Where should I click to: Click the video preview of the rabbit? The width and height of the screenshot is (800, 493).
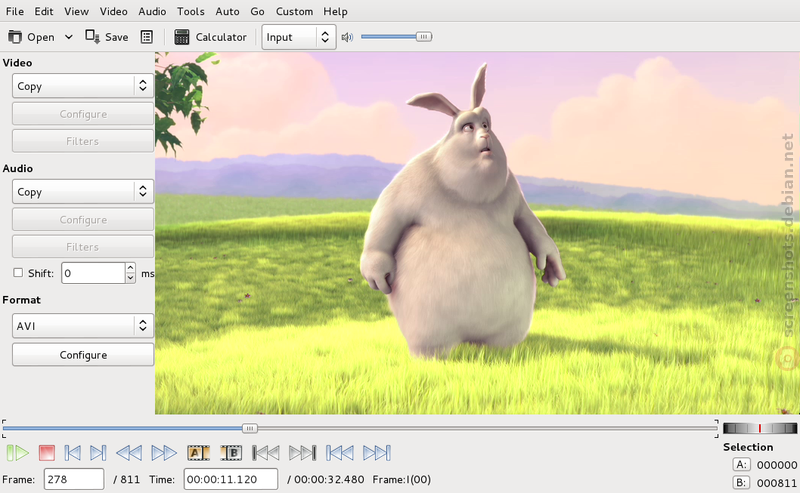coord(477,233)
